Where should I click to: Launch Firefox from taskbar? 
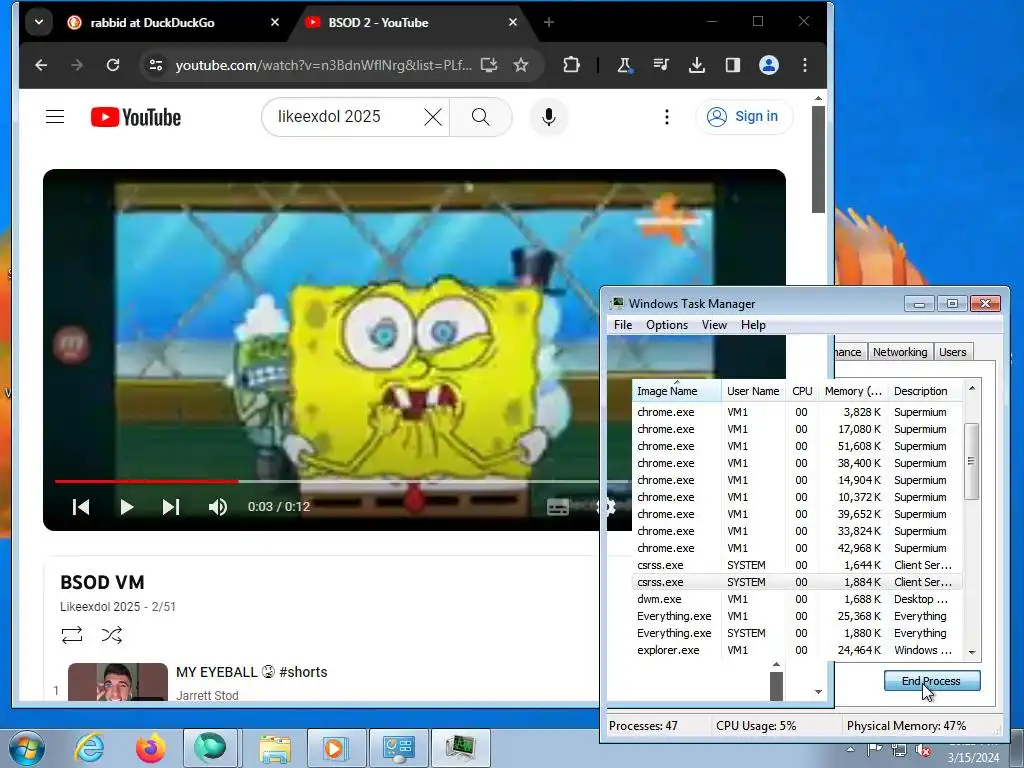tap(150, 748)
